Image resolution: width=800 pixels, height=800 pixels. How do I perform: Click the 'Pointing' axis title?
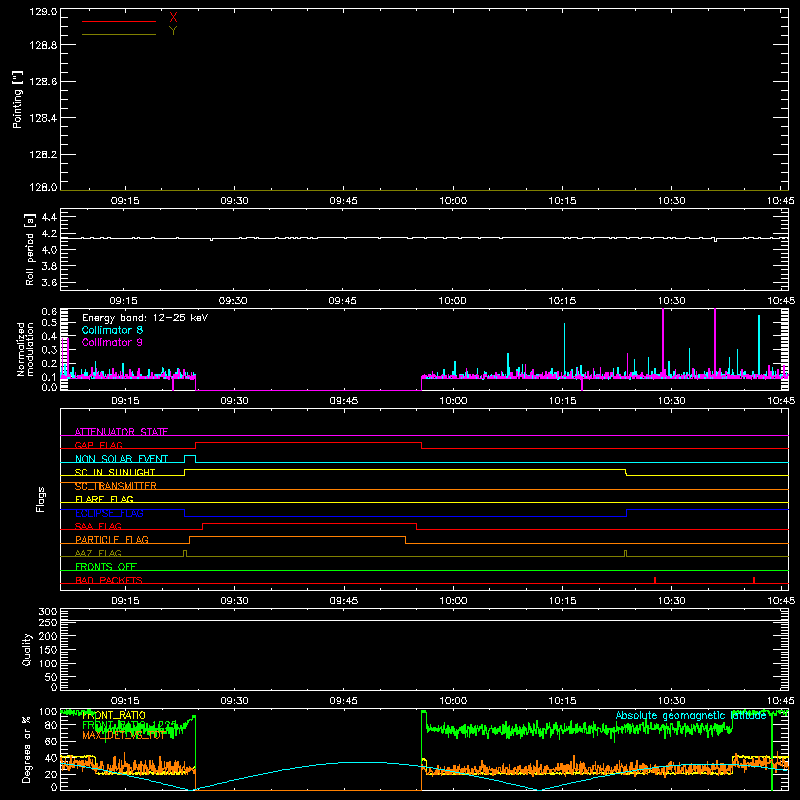tap(18, 100)
